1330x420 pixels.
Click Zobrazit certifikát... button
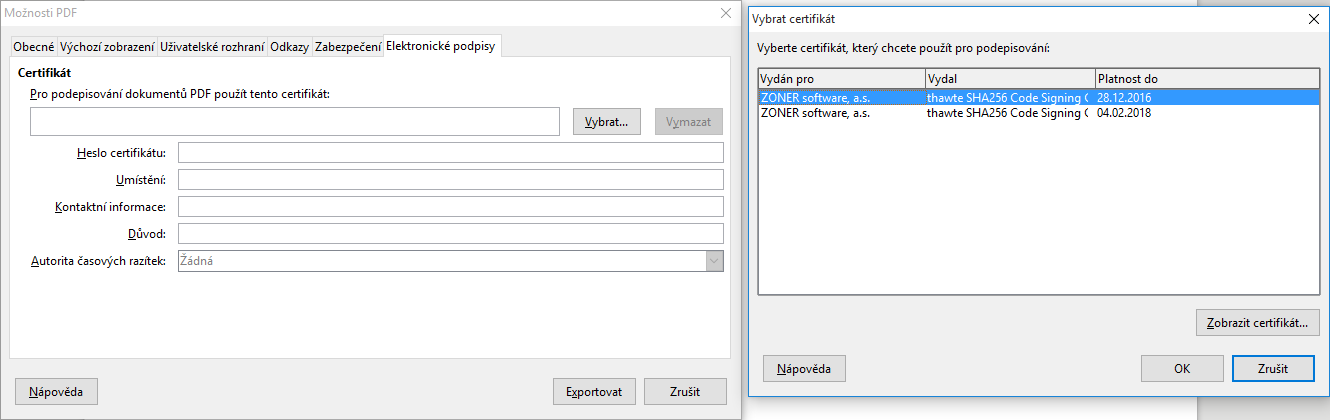(1258, 323)
